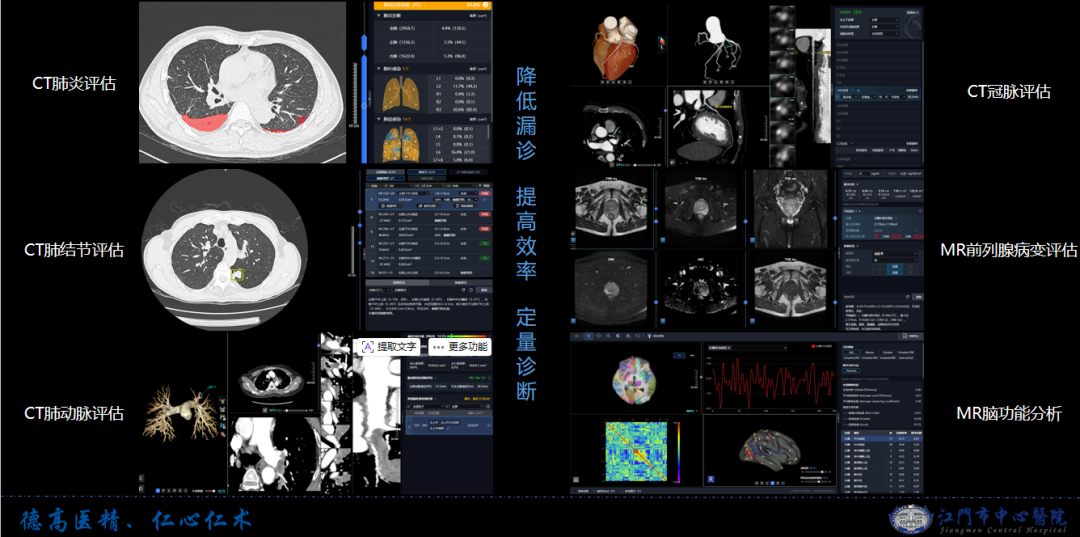Select the highlighted embolus row in pulmonary artery list
Image resolution: width=1080 pixels, height=537 pixels.
448,426
